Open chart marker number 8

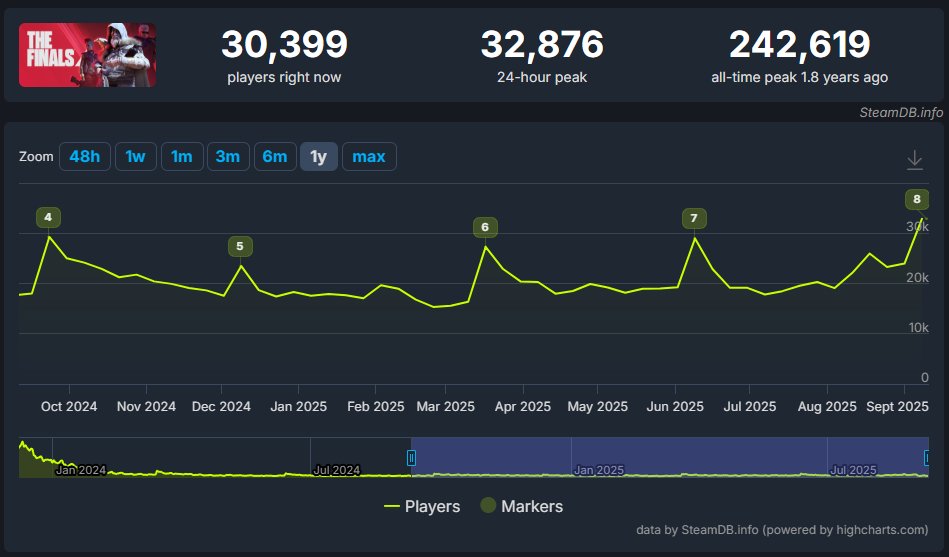[x=917, y=199]
